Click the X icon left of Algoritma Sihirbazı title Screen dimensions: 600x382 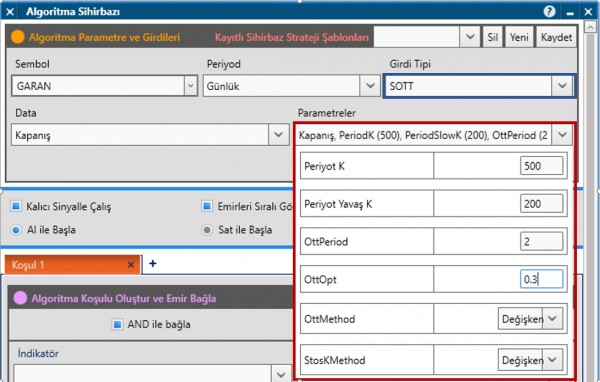click(10, 12)
